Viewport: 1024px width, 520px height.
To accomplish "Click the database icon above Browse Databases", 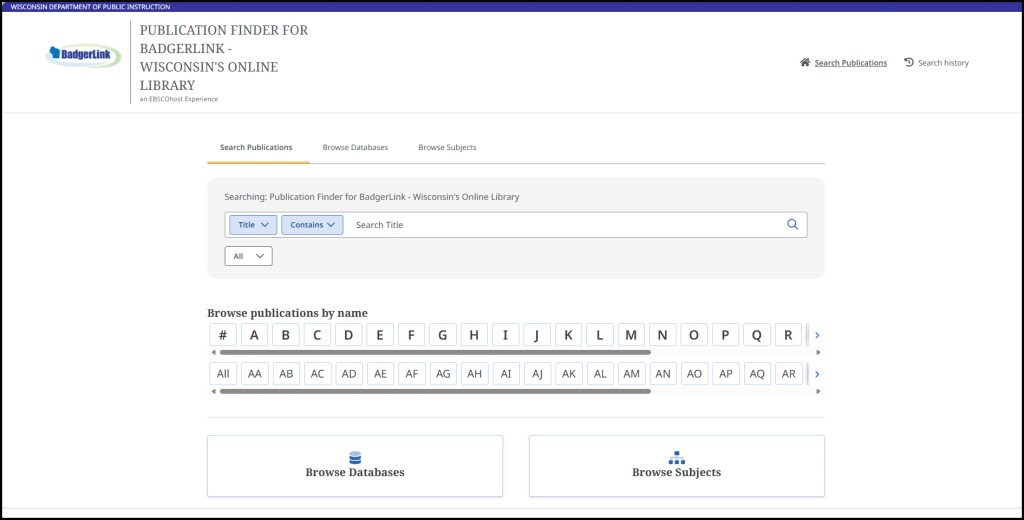I will (355, 457).
